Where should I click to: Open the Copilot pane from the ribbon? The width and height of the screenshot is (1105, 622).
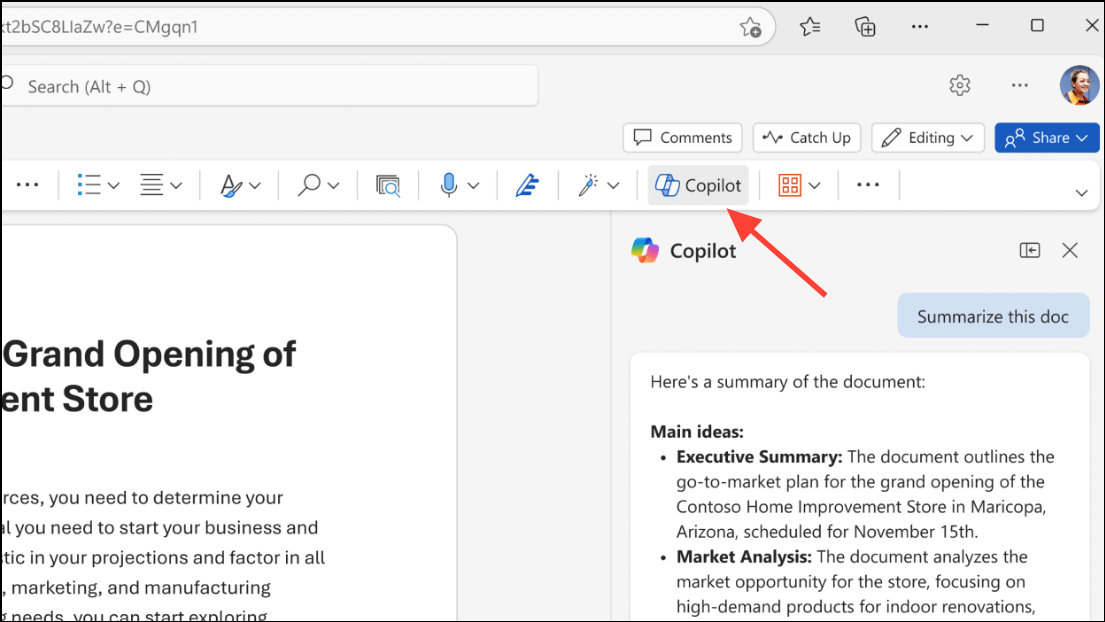coord(698,185)
